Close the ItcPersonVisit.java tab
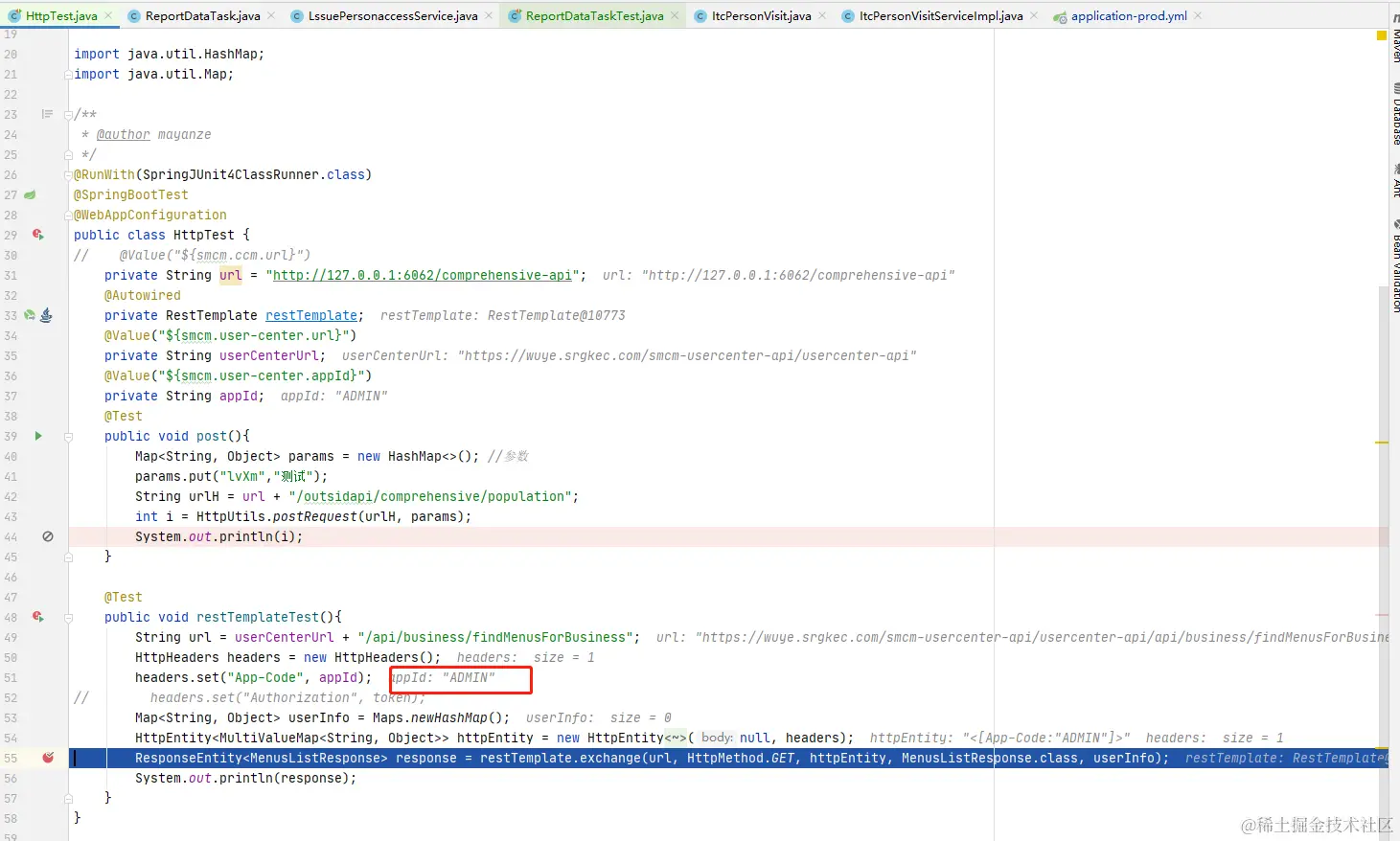 click(x=822, y=15)
